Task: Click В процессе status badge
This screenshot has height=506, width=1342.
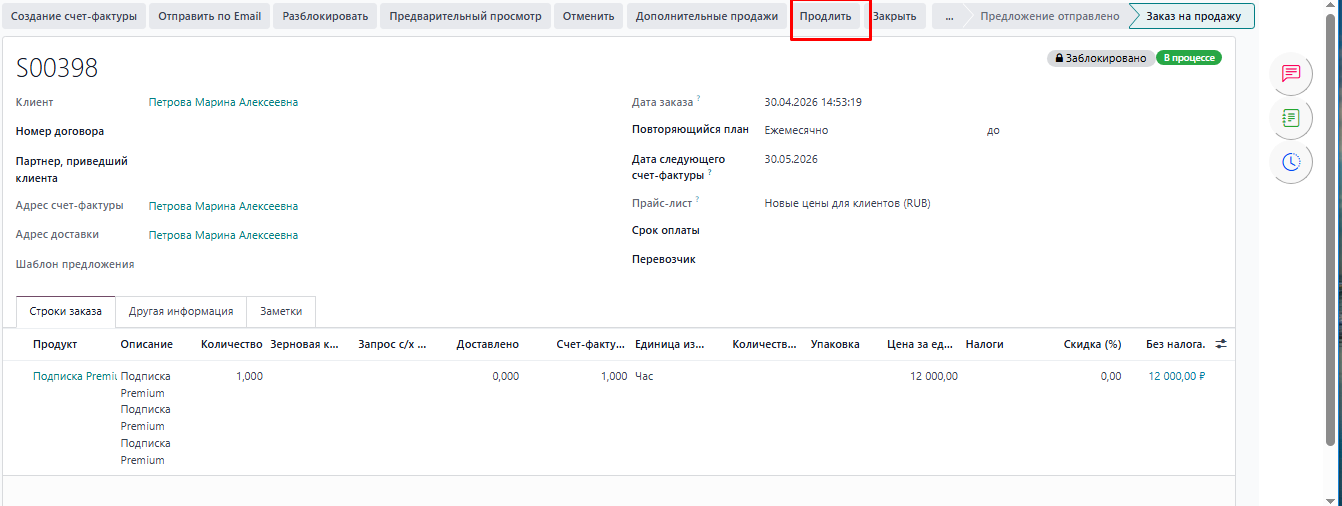Action: pos(1189,58)
